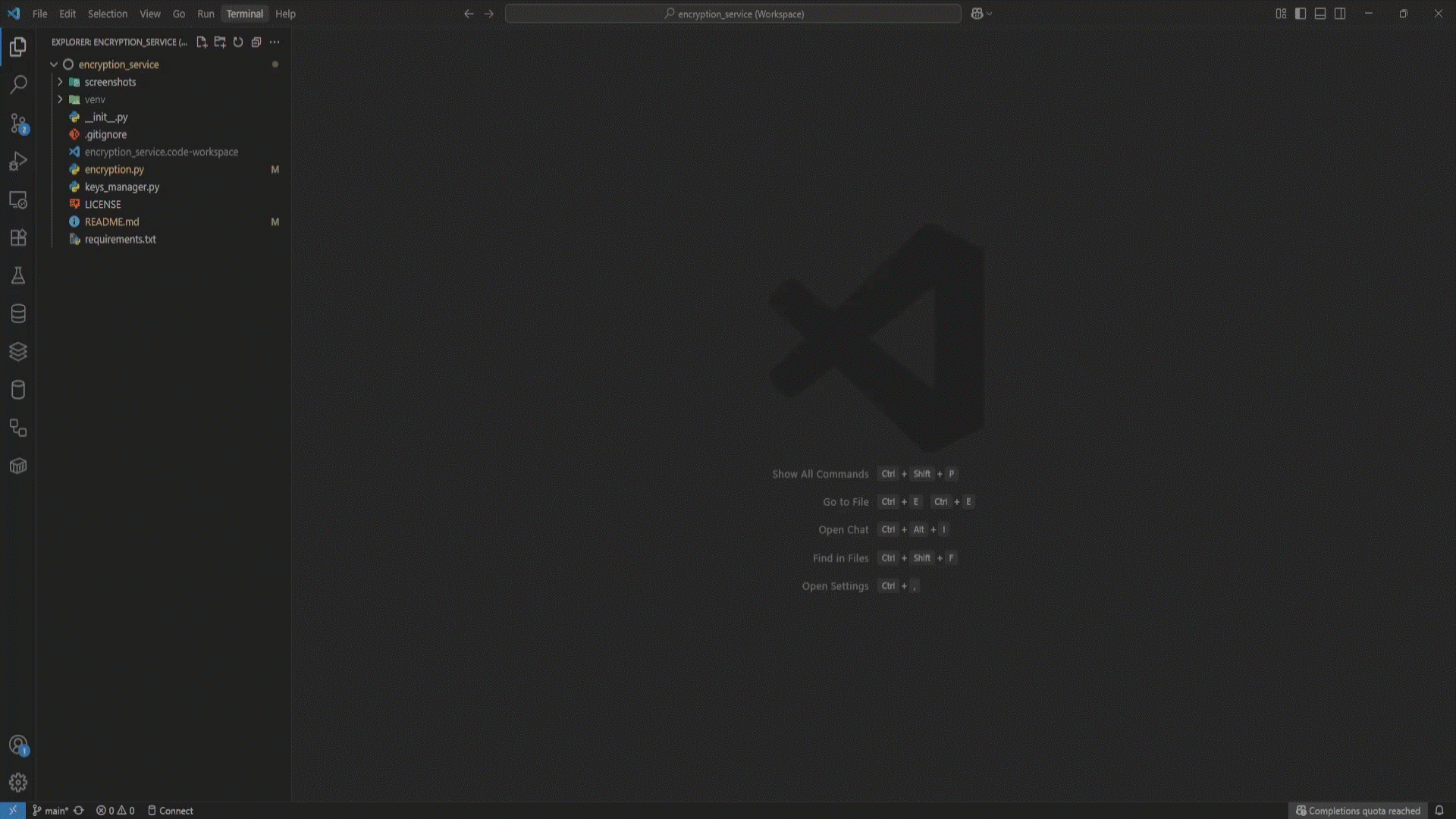Open the database view icon
This screenshot has width=1456, height=819.
[x=18, y=313]
